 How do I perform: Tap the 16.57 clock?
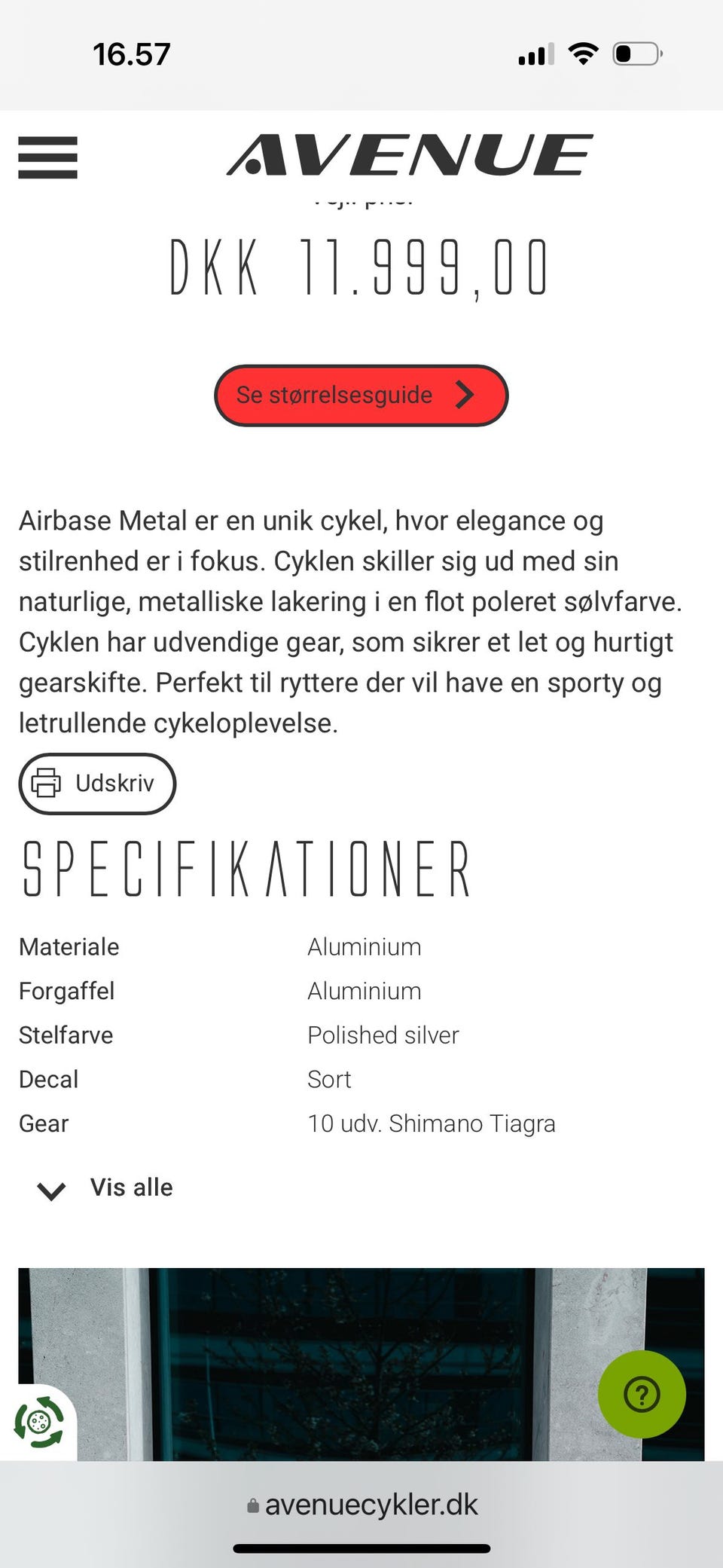pos(132,54)
